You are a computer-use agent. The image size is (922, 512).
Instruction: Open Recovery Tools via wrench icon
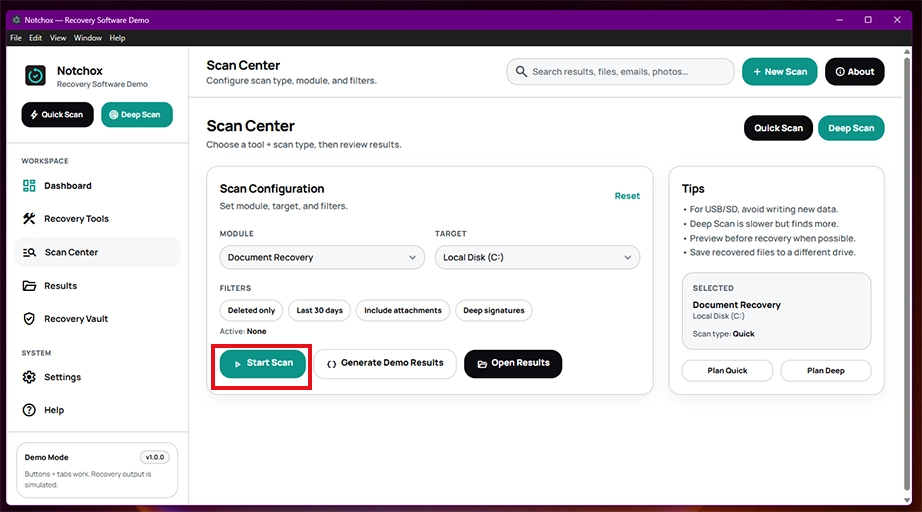(29, 219)
